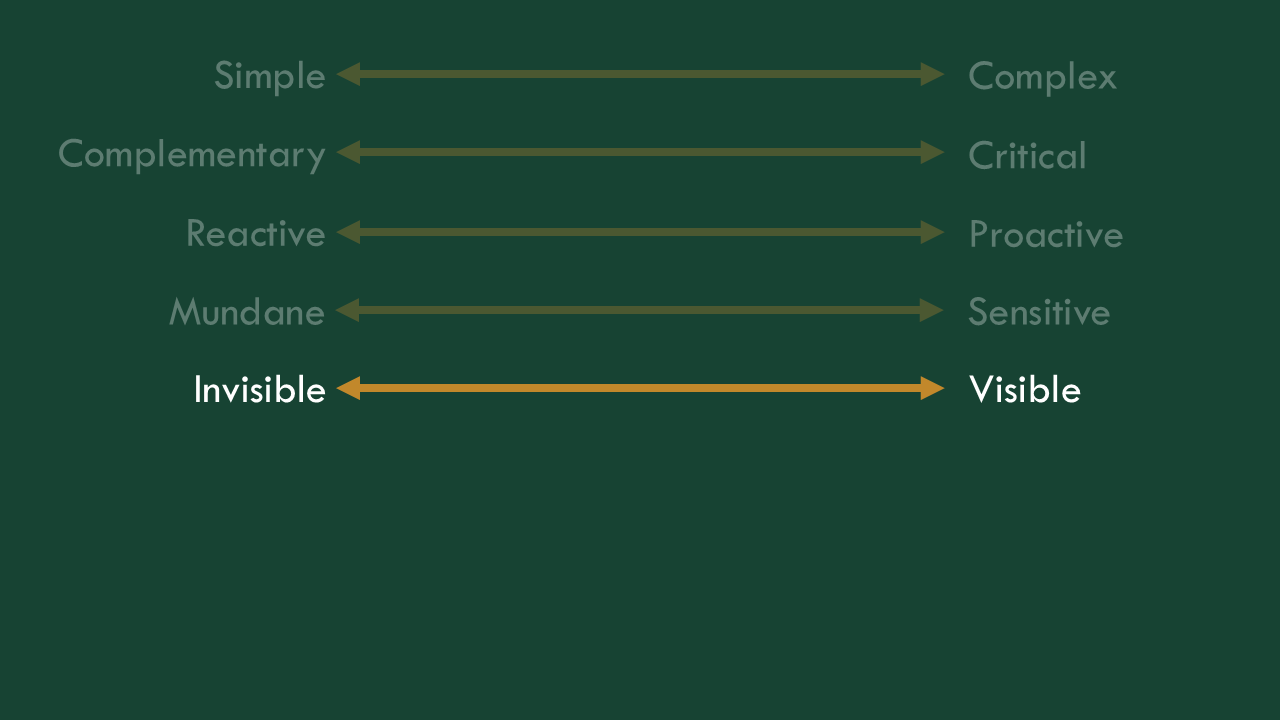
Task: Click the arrowhead beside Reactive
Action: 348,232
